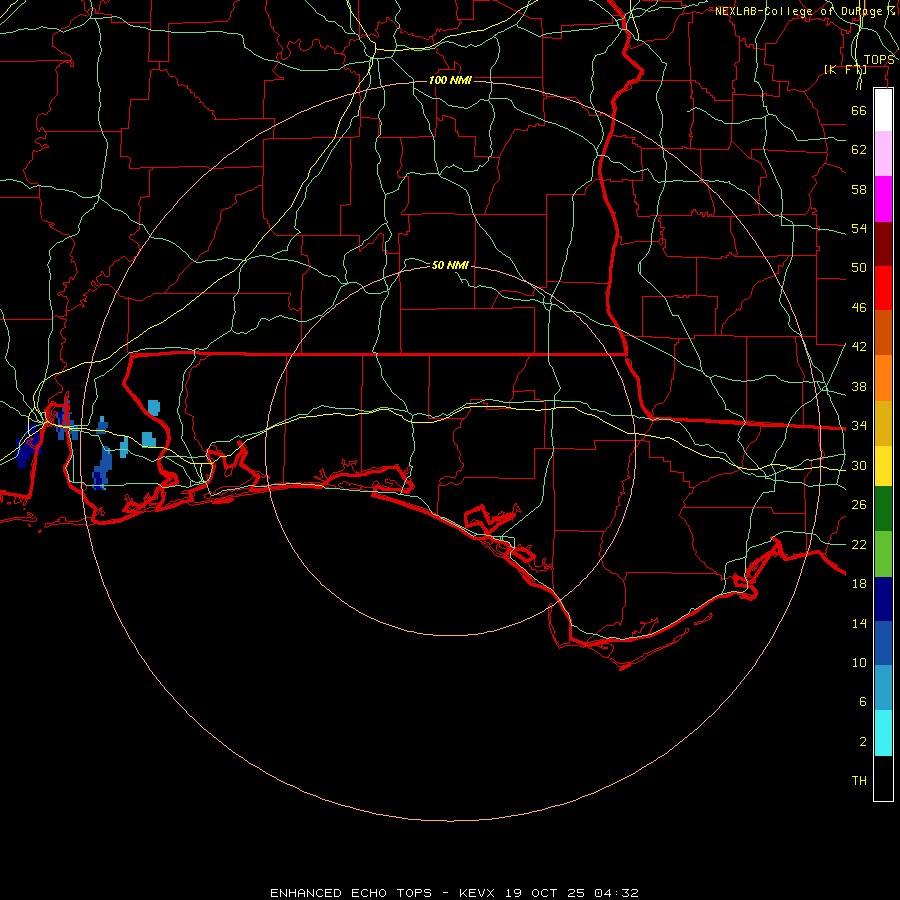This screenshot has width=900, height=900.
Task: Click the dark green legend swatch
Action: point(883,509)
